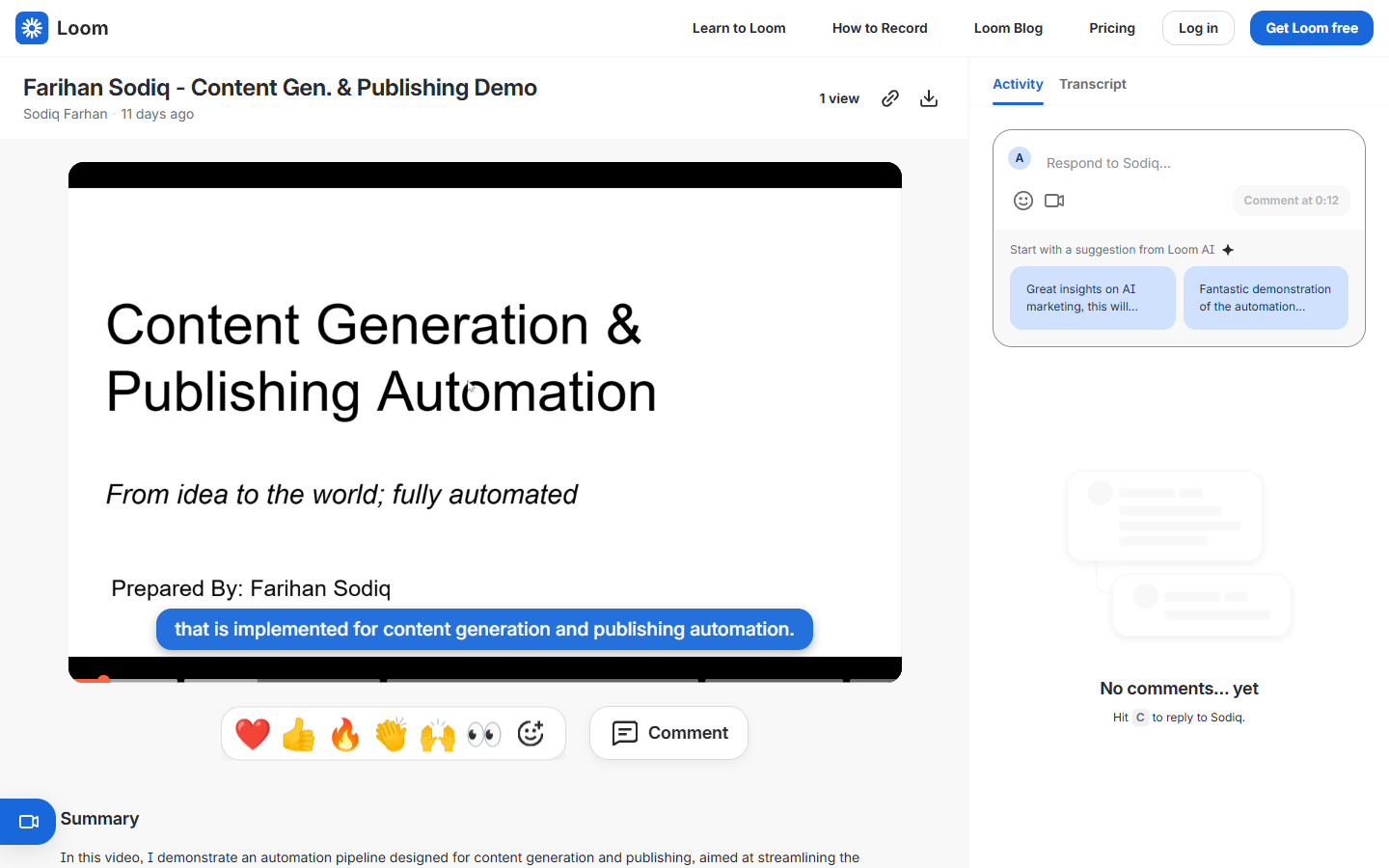React with the thumbs up emoji

(x=299, y=734)
